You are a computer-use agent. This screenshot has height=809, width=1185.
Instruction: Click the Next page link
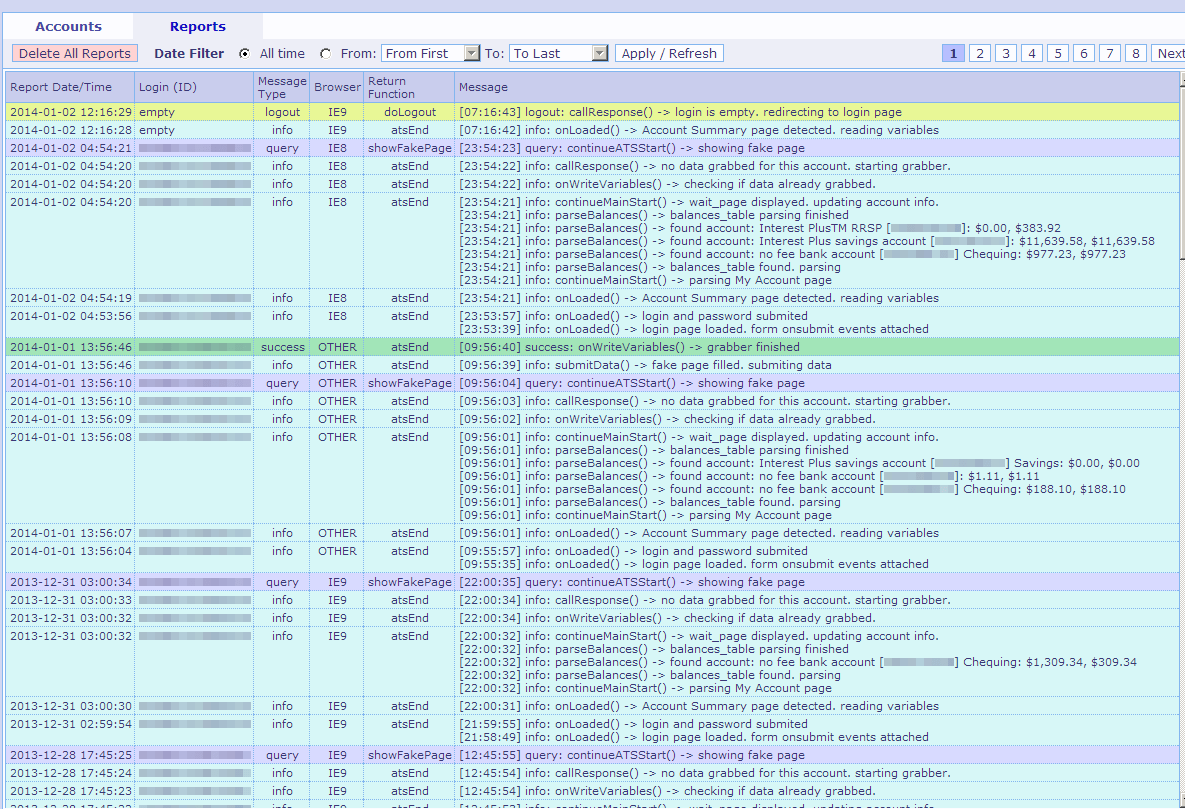(1169, 54)
